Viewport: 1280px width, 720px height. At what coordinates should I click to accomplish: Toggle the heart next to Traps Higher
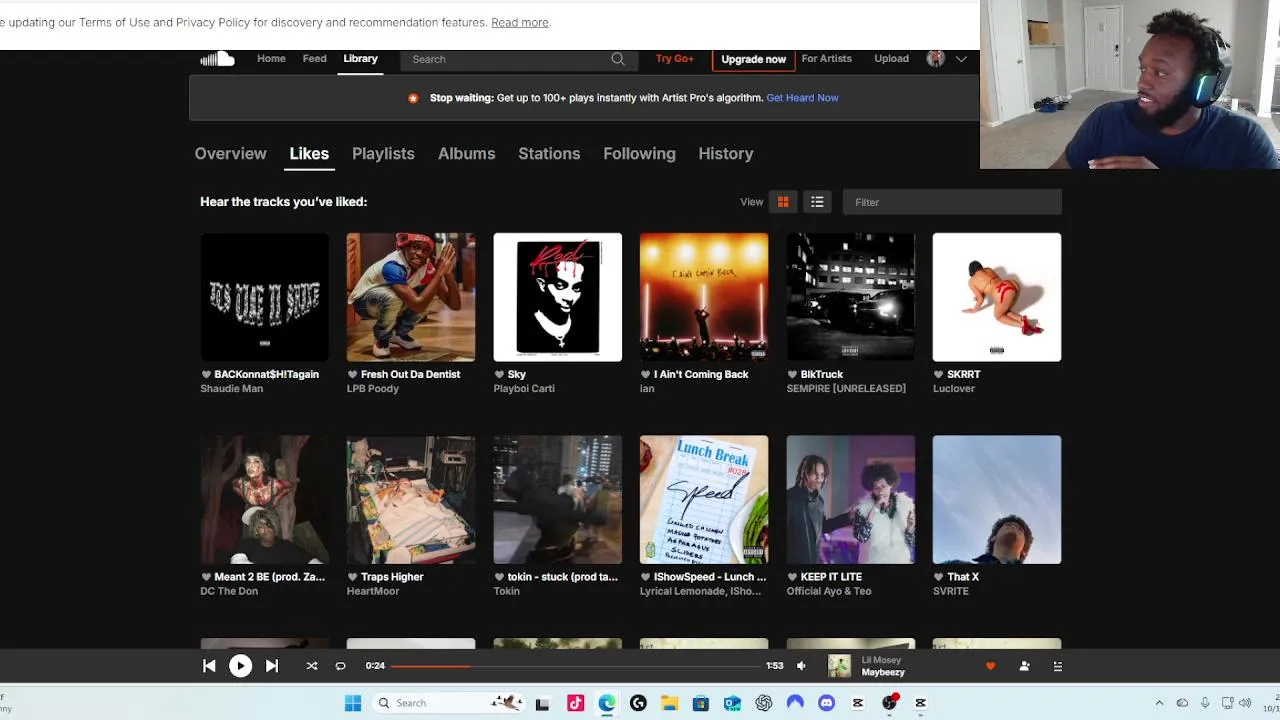(x=352, y=577)
